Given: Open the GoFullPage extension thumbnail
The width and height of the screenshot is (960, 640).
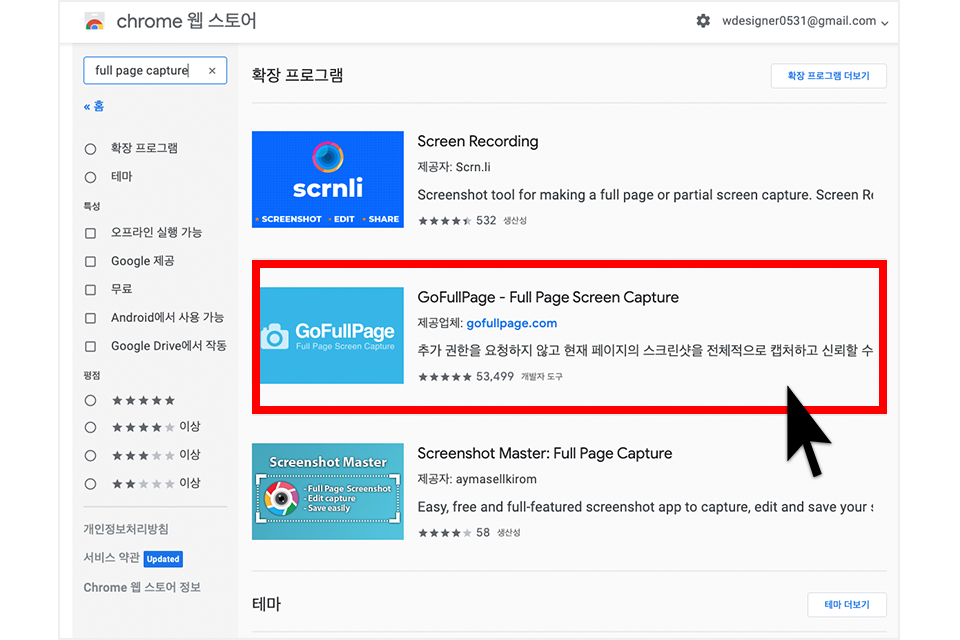Looking at the screenshot, I should [332, 336].
